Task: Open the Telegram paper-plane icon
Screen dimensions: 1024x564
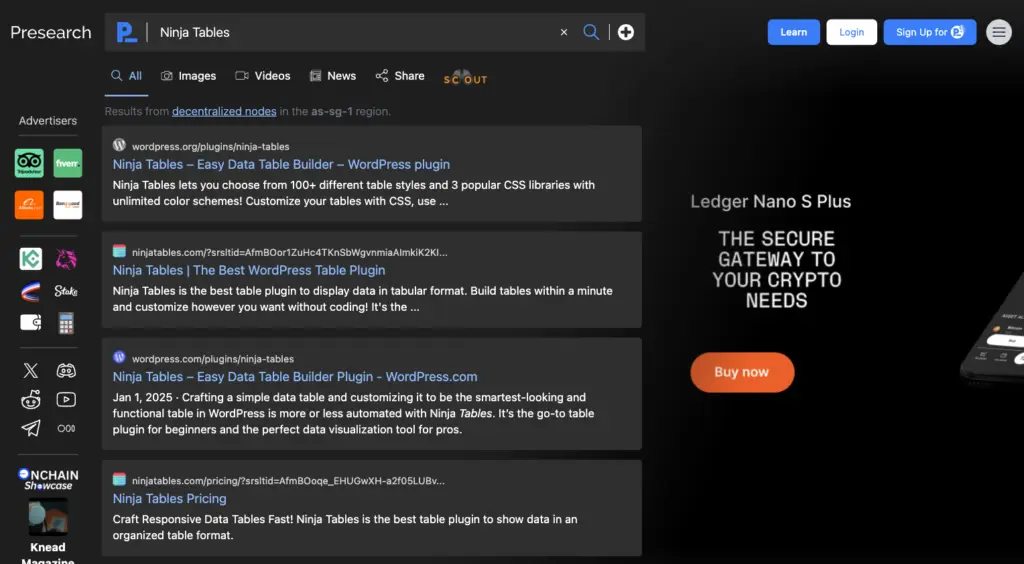Action: (x=31, y=428)
